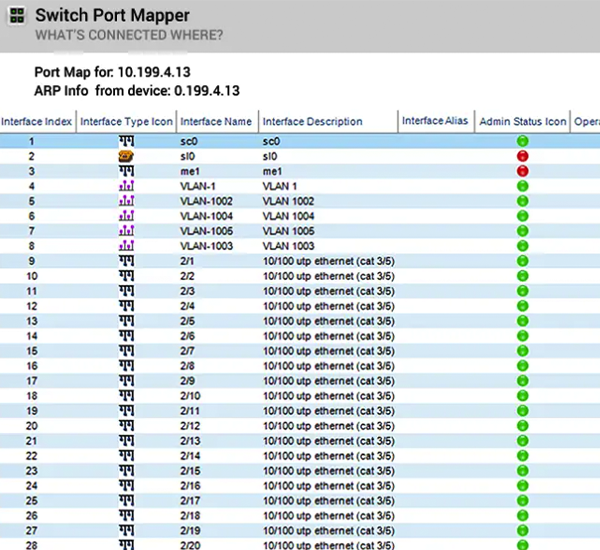Select the interface name cell sl0

188,156
